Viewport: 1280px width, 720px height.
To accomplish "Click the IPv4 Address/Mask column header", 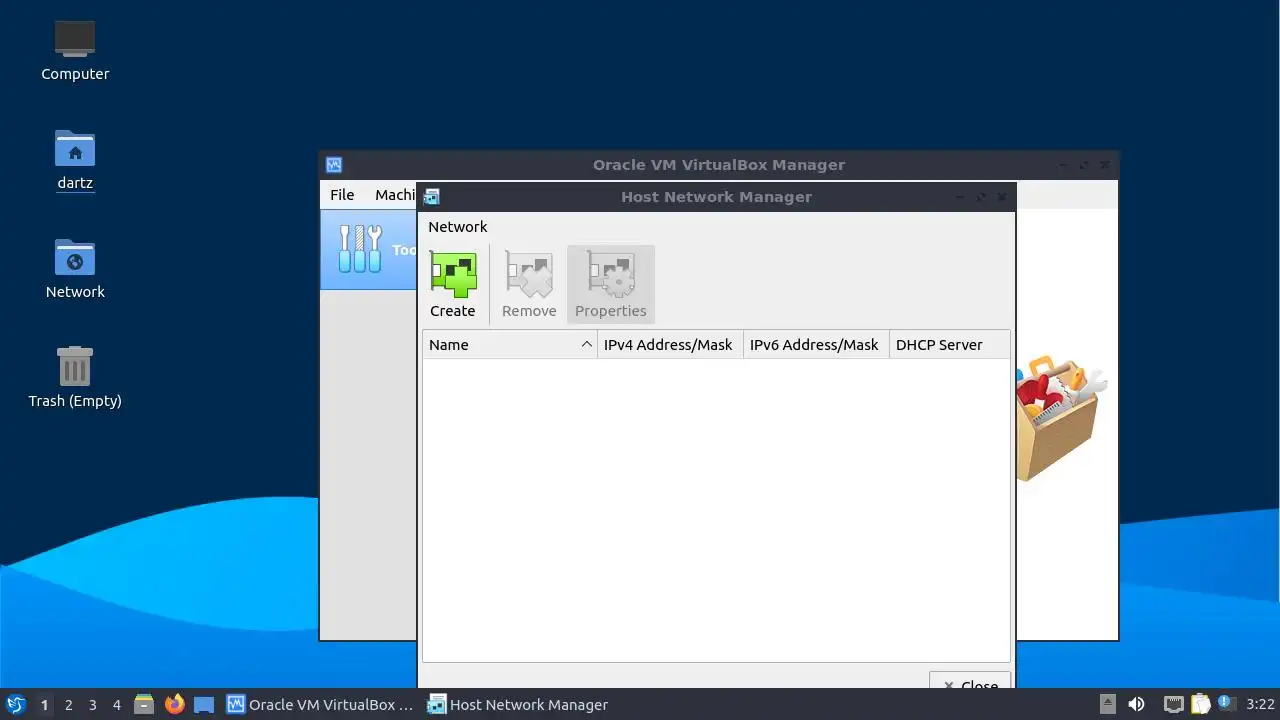I will pyautogui.click(x=670, y=345).
